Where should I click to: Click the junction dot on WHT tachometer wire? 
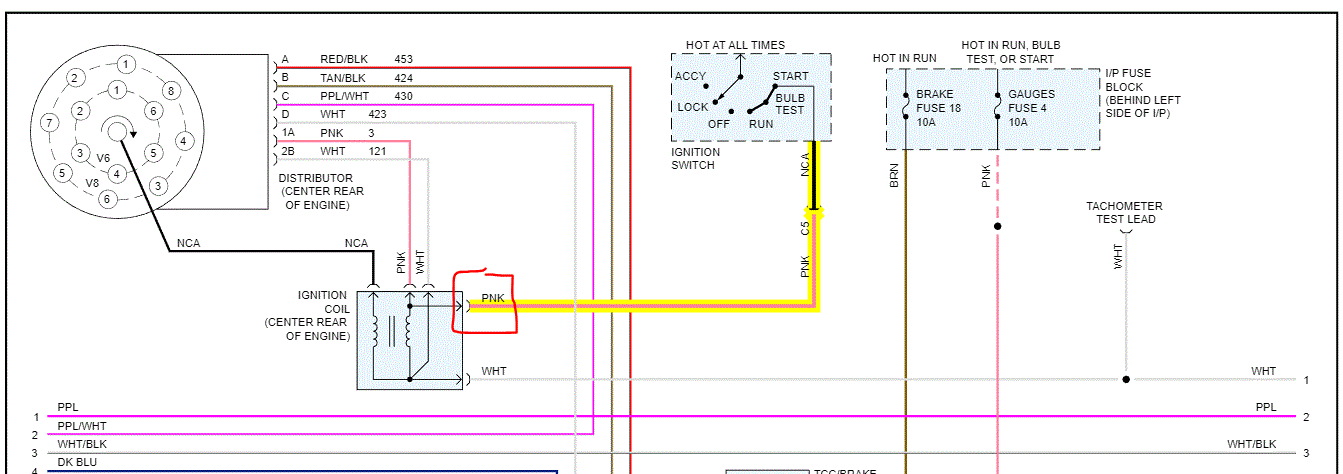(x=1125, y=380)
